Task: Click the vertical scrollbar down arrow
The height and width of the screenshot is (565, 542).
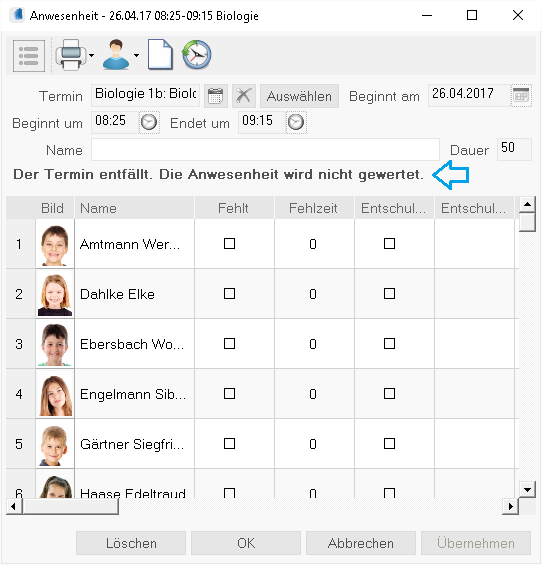Action: click(x=527, y=489)
